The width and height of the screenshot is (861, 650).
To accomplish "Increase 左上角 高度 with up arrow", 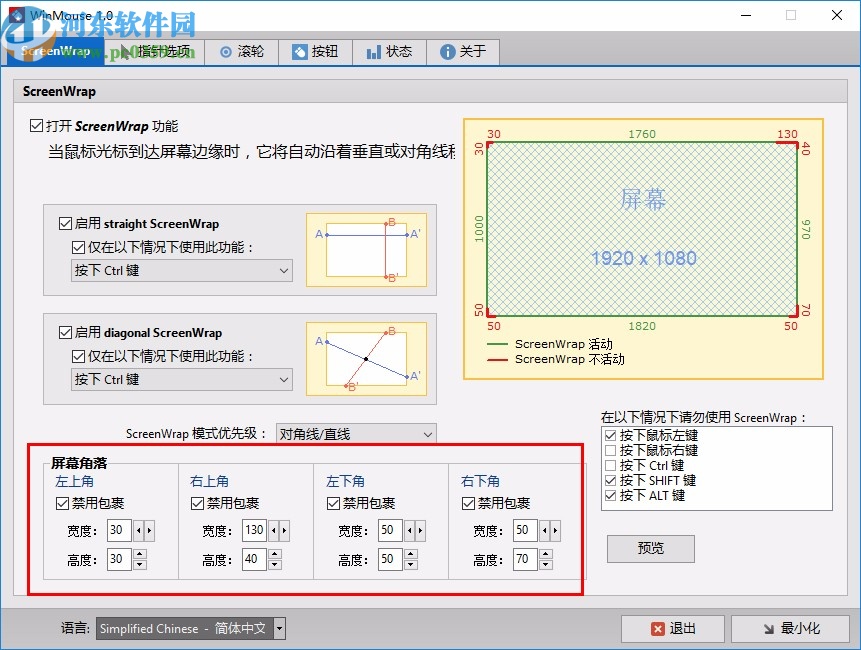I will point(140,554).
